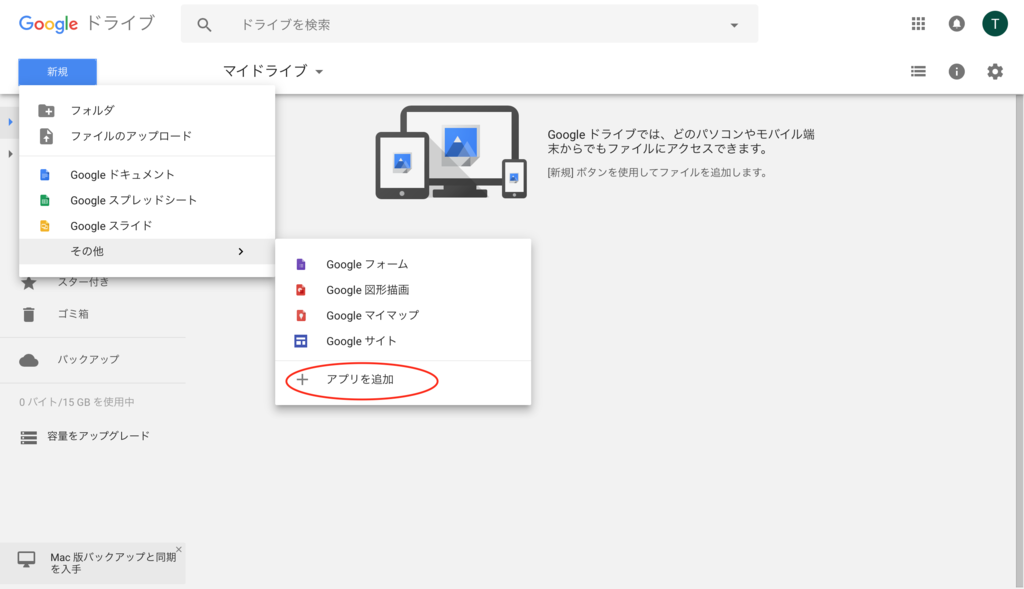
Task: Open the details info panel
Action: click(x=957, y=71)
